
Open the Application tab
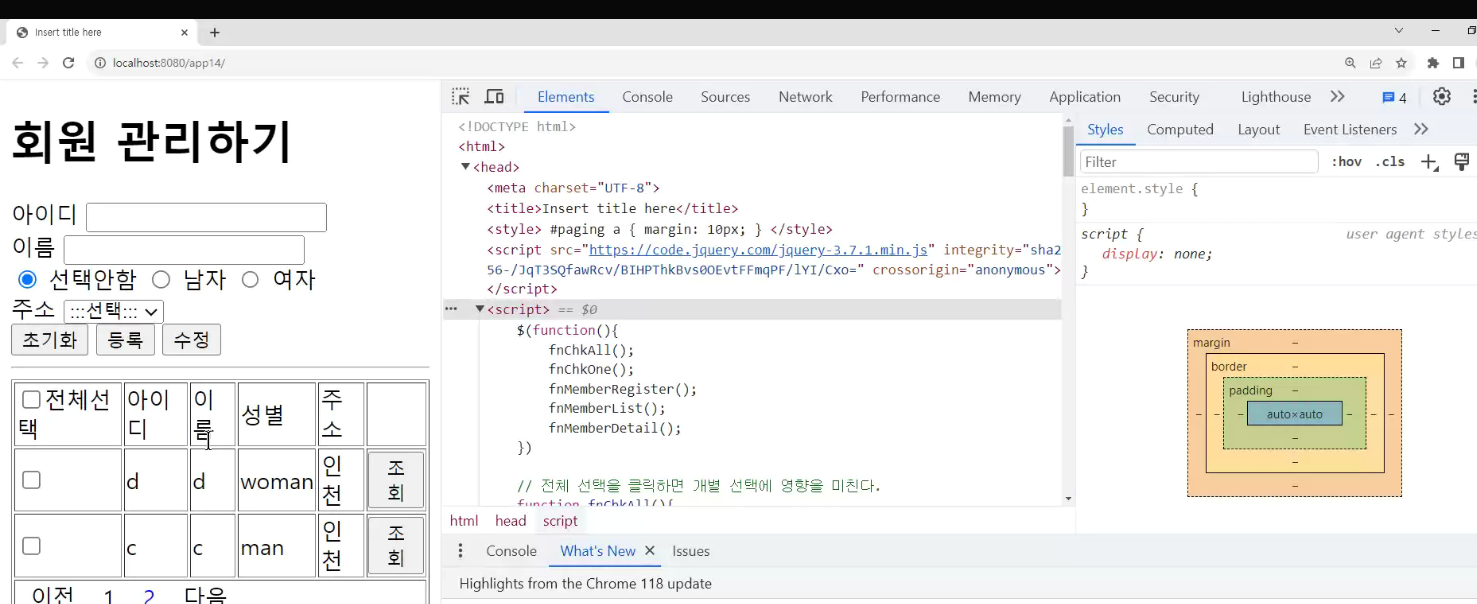(x=1085, y=97)
